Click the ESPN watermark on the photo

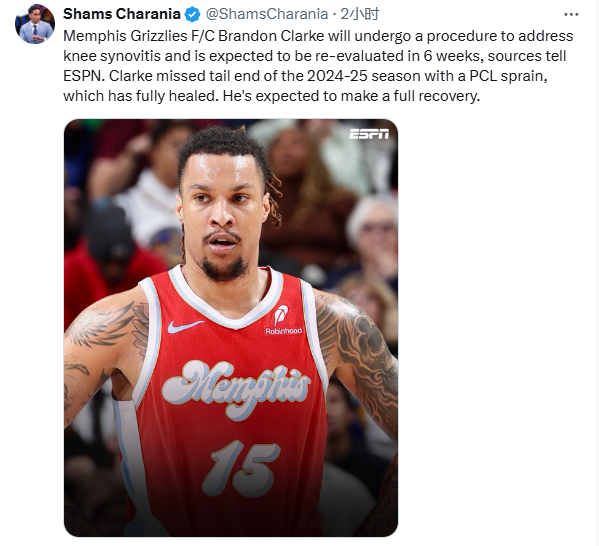tap(369, 134)
